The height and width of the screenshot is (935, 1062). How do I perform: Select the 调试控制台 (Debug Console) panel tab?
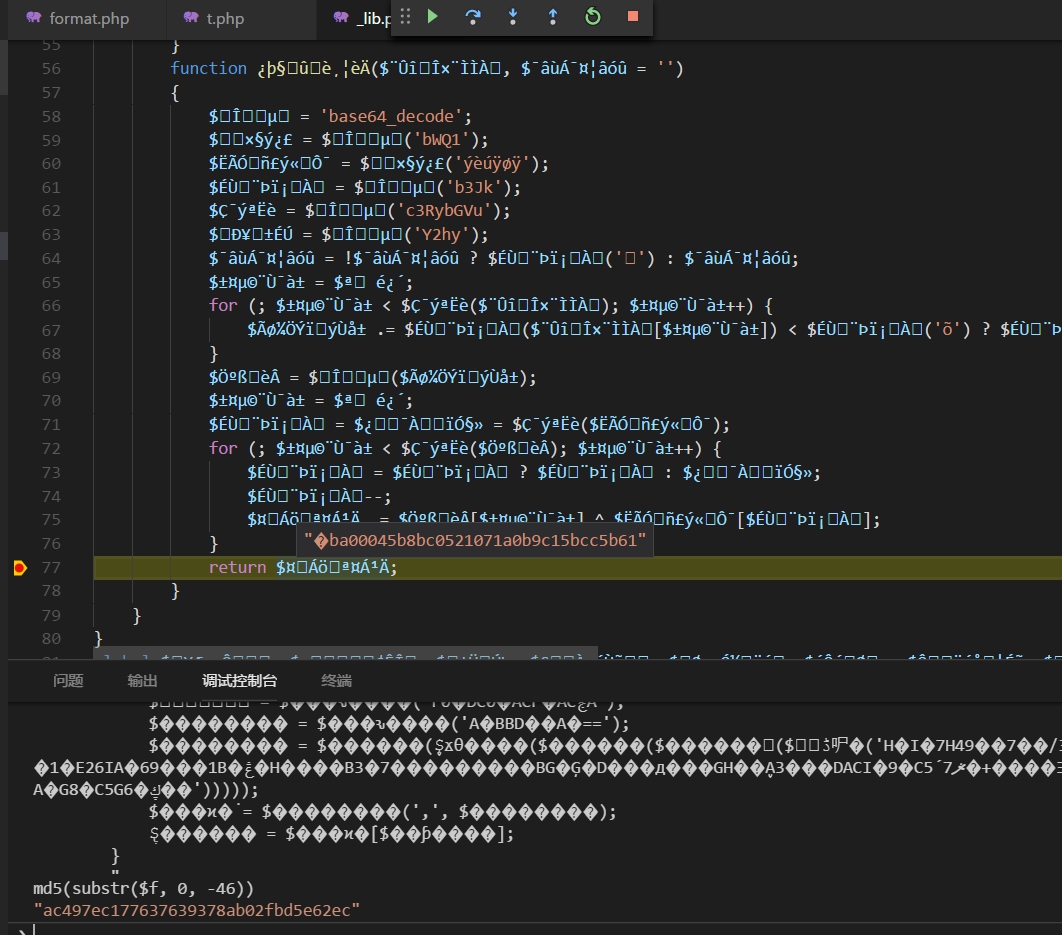coord(239,680)
